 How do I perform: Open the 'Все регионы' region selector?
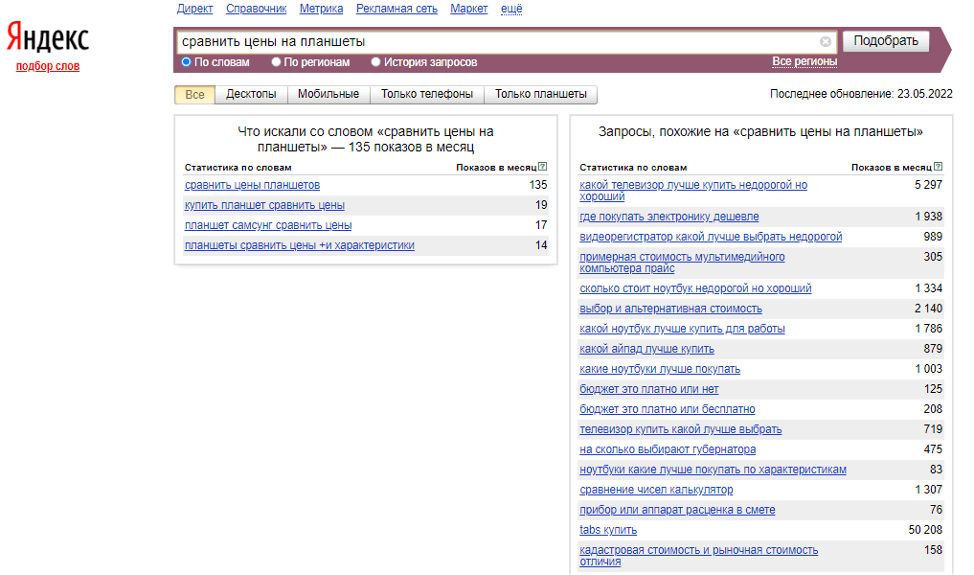click(804, 62)
